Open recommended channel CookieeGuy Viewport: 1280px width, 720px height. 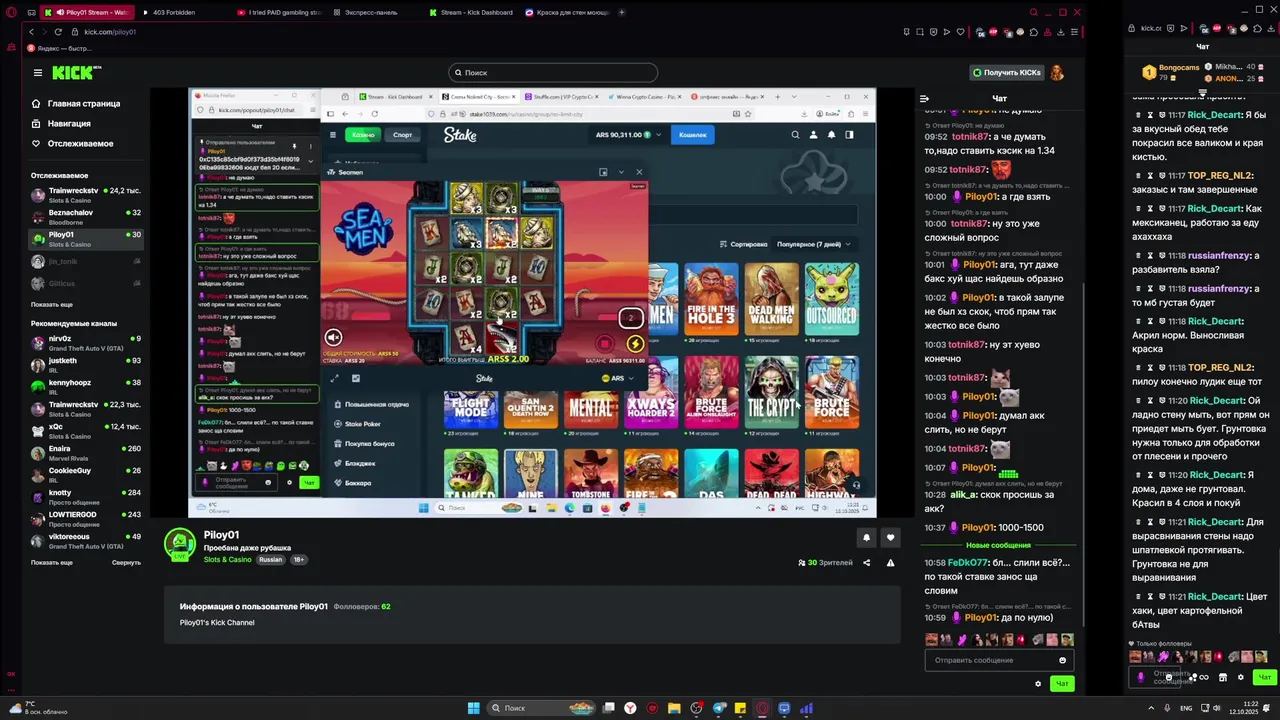(x=86, y=474)
